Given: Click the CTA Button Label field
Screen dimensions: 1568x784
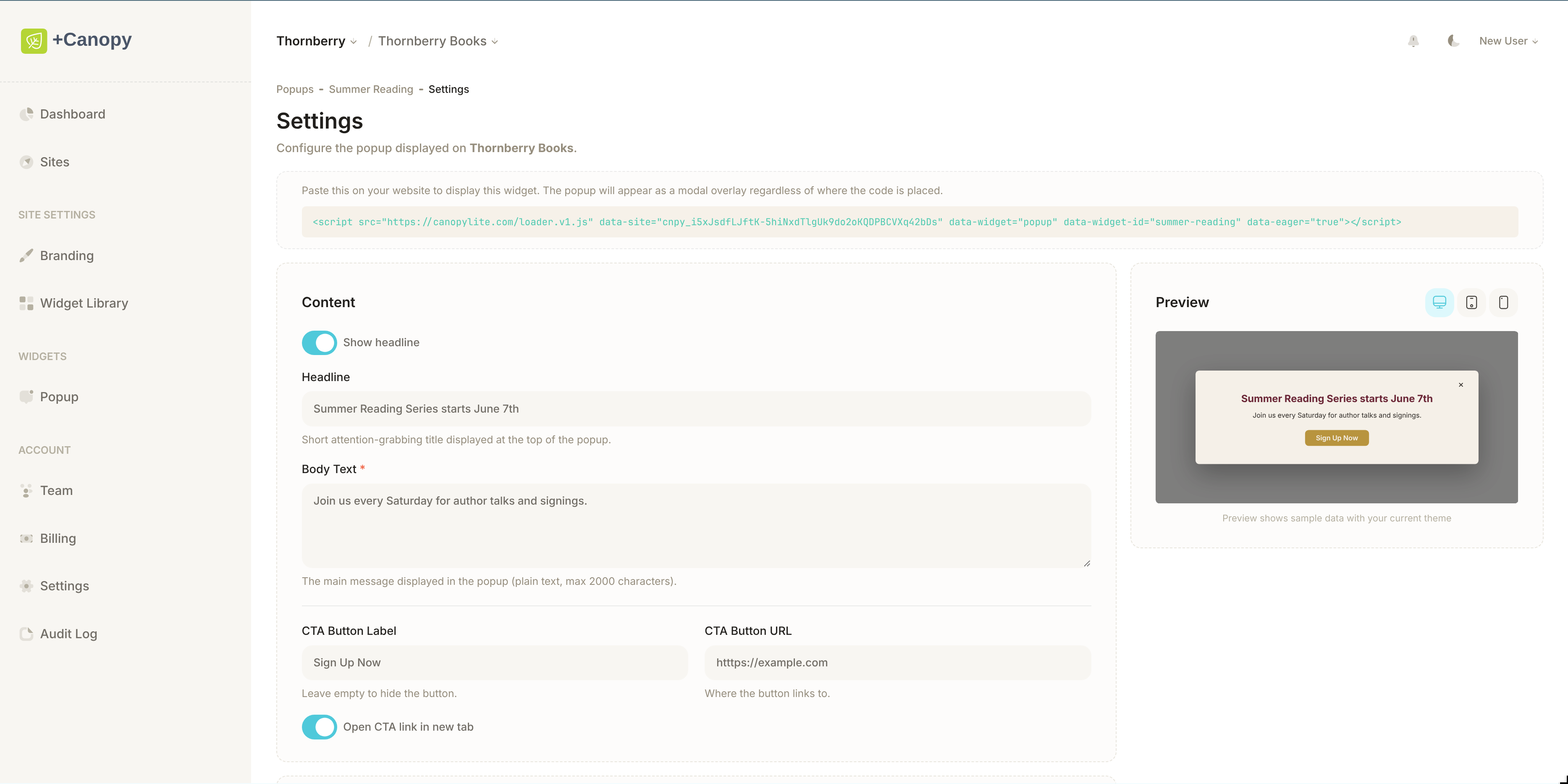Looking at the screenshot, I should click(x=495, y=663).
